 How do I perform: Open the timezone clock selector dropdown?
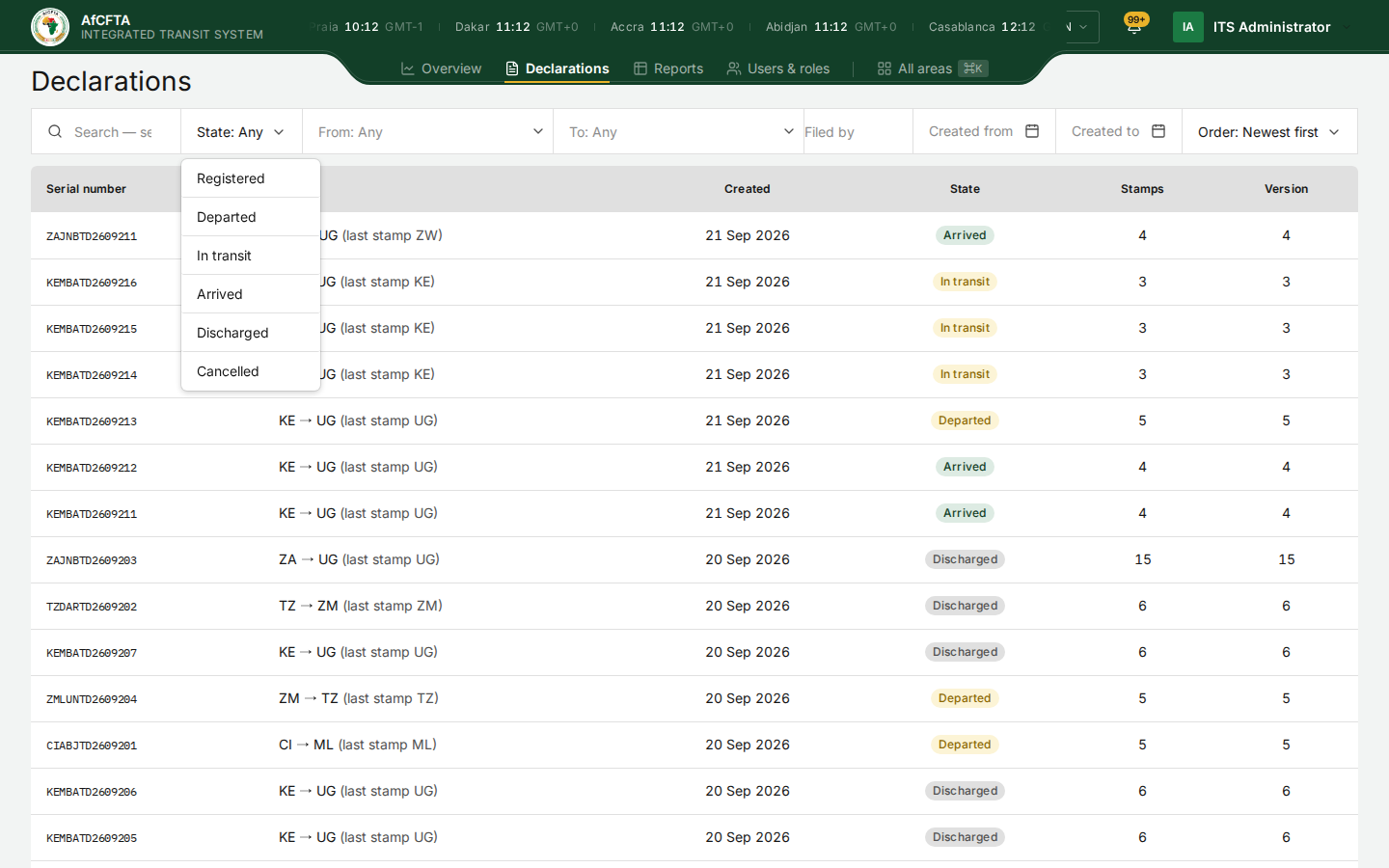coord(1082,27)
